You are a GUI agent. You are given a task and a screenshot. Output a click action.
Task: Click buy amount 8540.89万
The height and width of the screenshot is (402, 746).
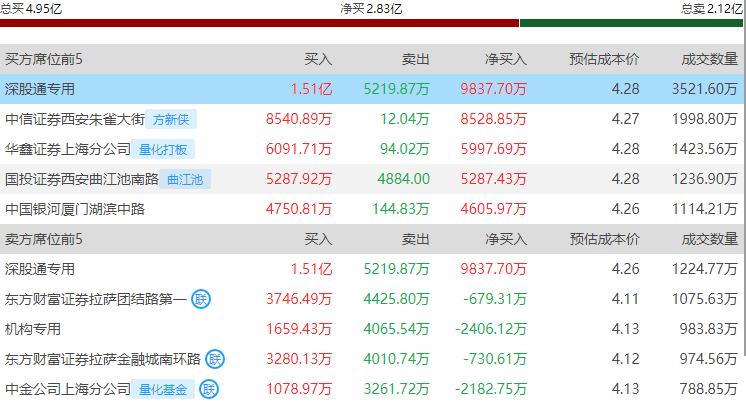[x=299, y=119]
